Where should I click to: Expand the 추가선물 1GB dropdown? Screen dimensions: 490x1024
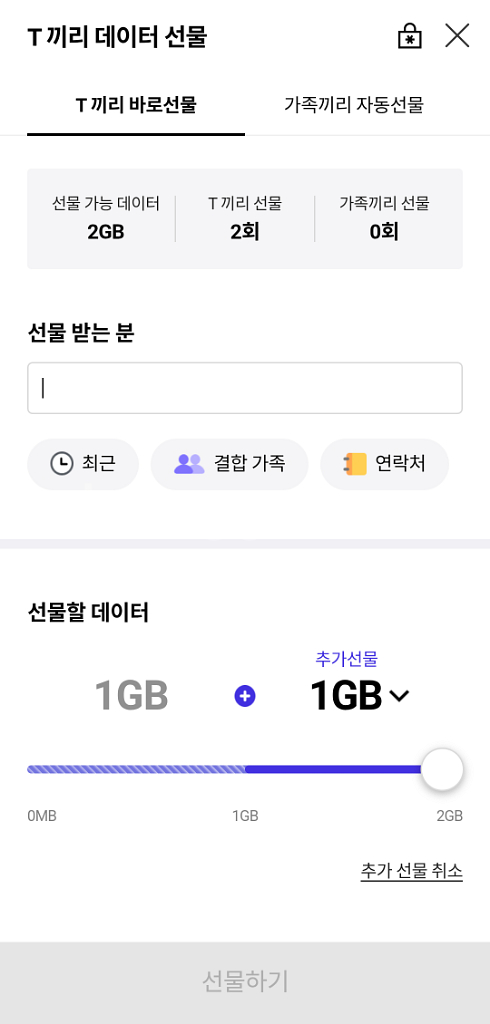(x=359, y=696)
